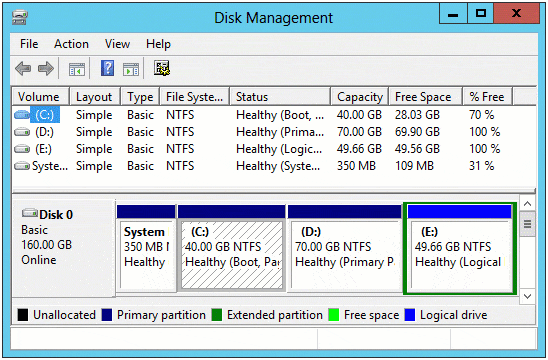Image resolution: width=548 pixels, height=360 pixels.
Task: Click the dark blue Primary partition swatch
Action: click(107, 315)
